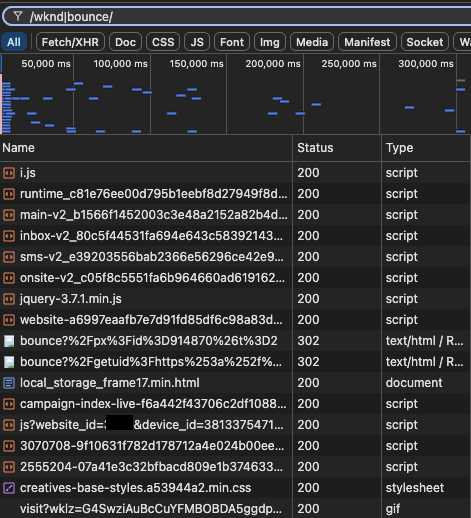Filter requests by JS
Screen dimensions: 471x518
(197, 42)
